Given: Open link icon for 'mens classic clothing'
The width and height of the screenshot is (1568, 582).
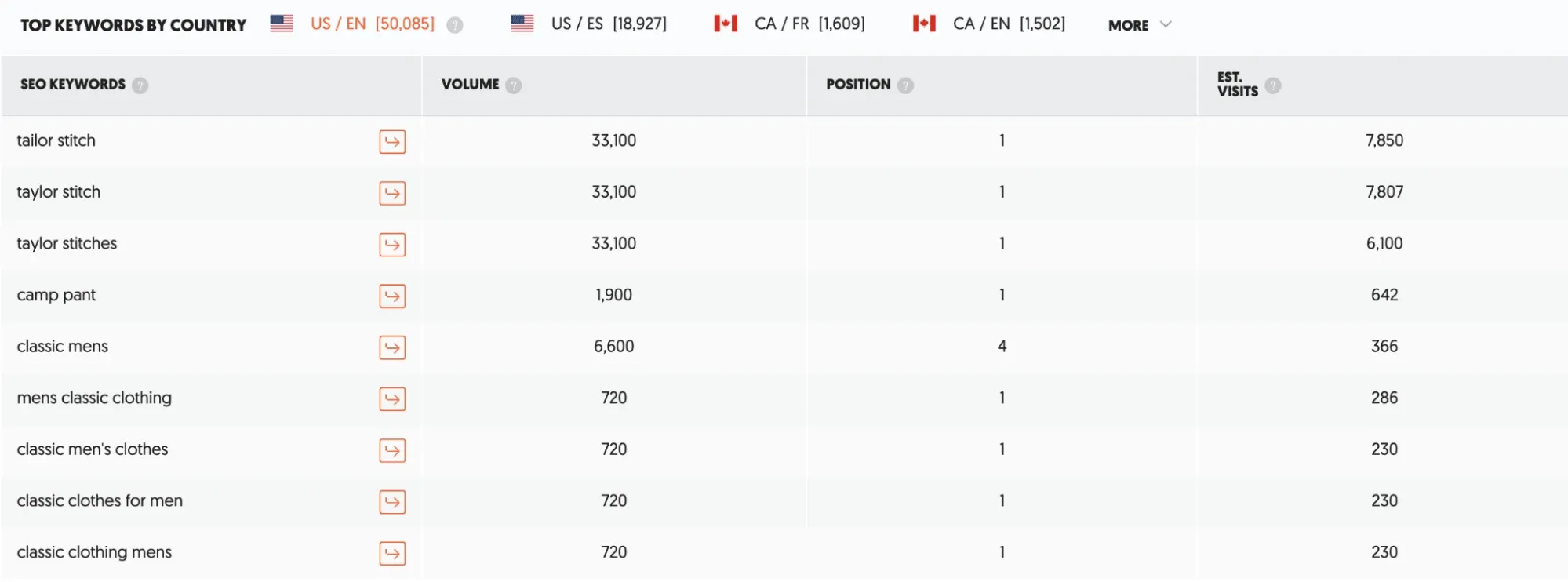Looking at the screenshot, I should coord(392,399).
